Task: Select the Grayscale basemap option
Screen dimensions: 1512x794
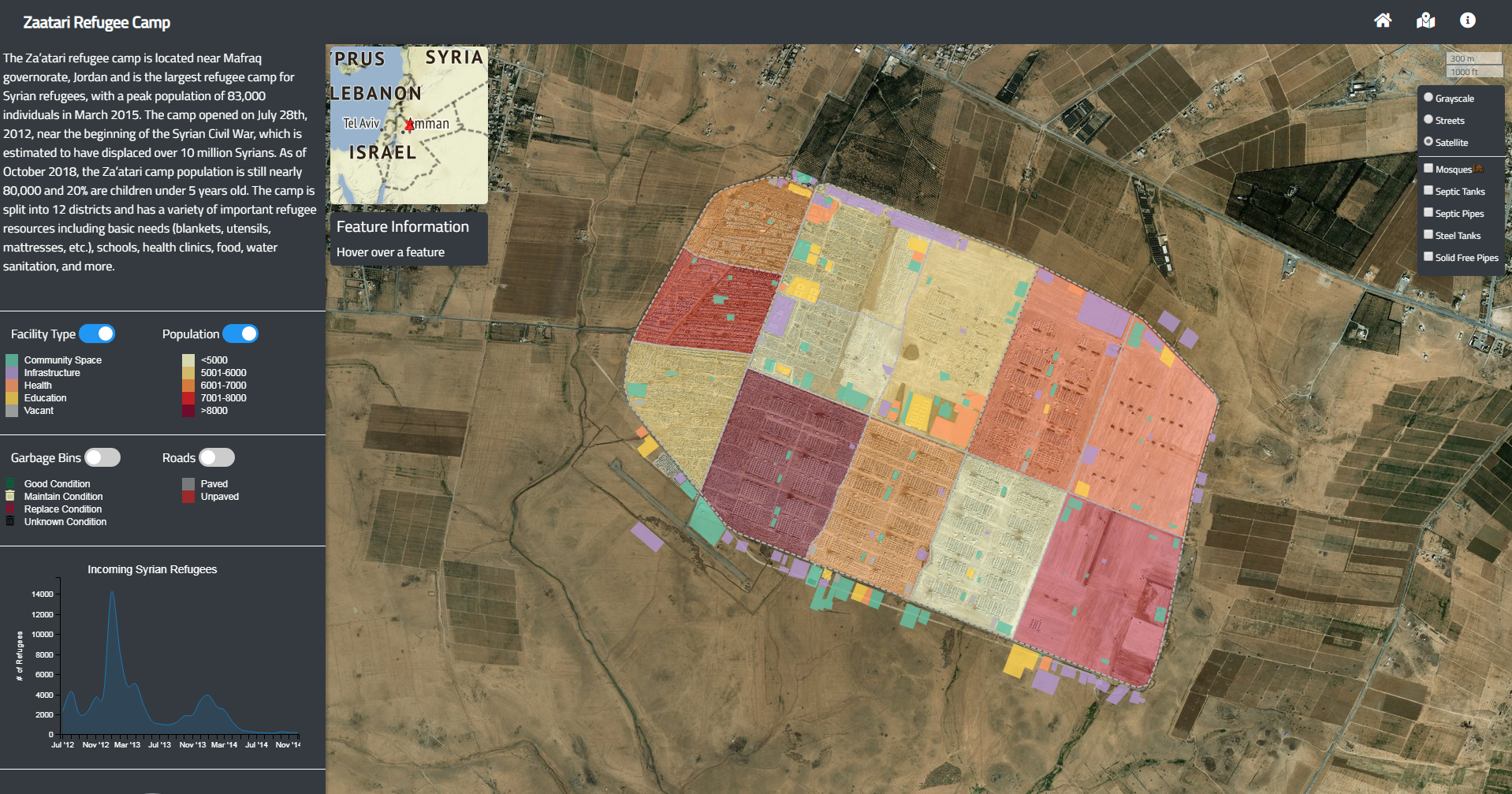Action: click(x=1428, y=98)
